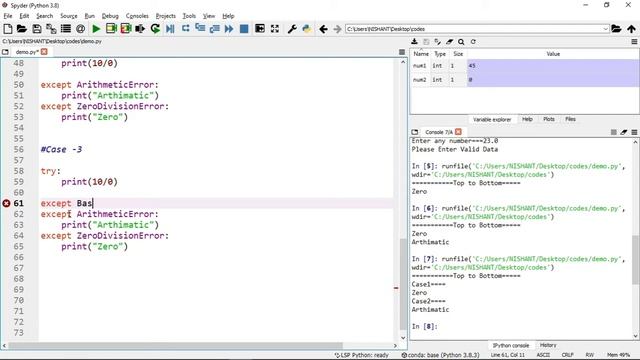The width and height of the screenshot is (640, 360).
Task: Open the PYTHONPATH manager
Action: pos(307,29)
